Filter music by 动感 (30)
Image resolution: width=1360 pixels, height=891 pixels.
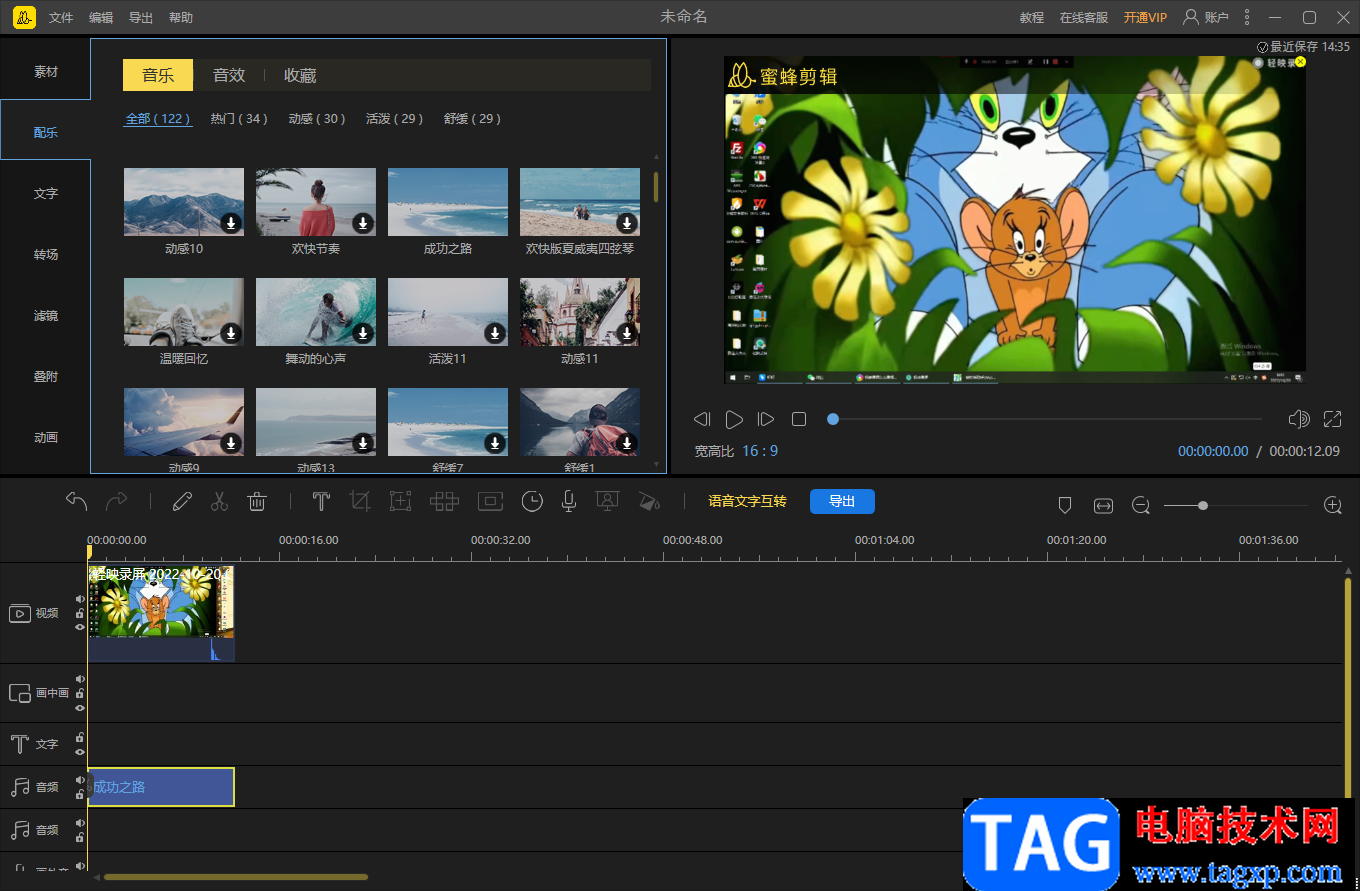click(x=317, y=119)
